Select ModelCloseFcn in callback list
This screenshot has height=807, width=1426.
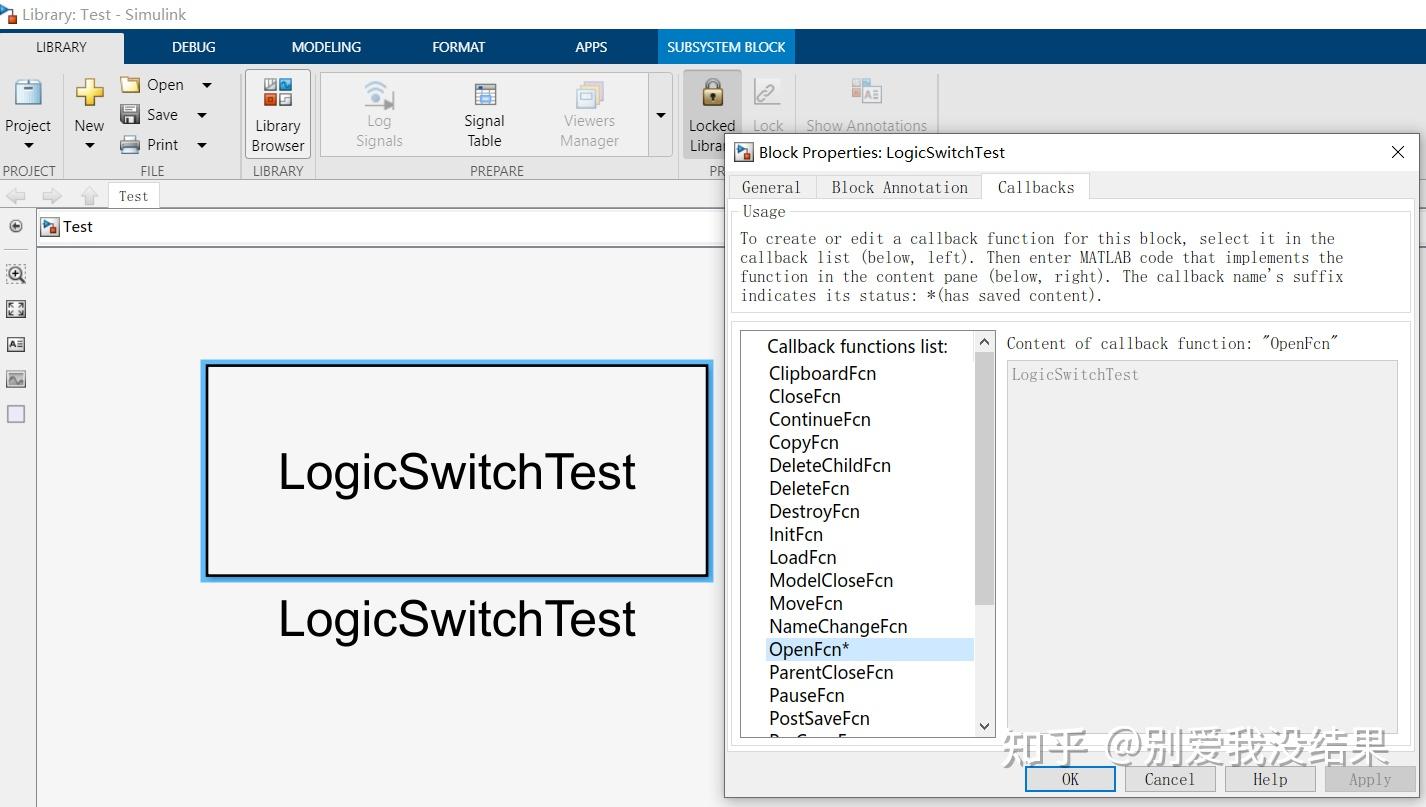831,580
